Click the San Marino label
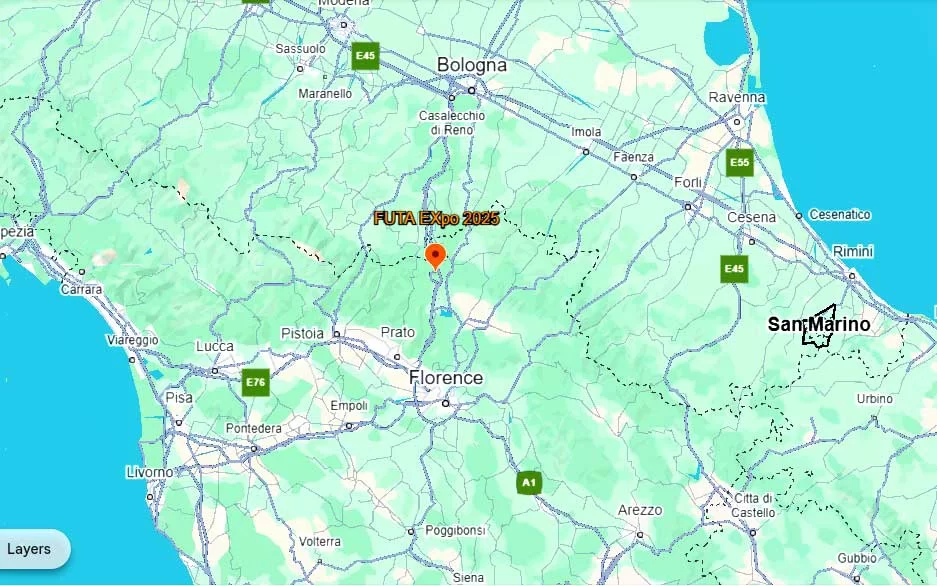Viewport: 937px width, 586px height. coord(819,324)
